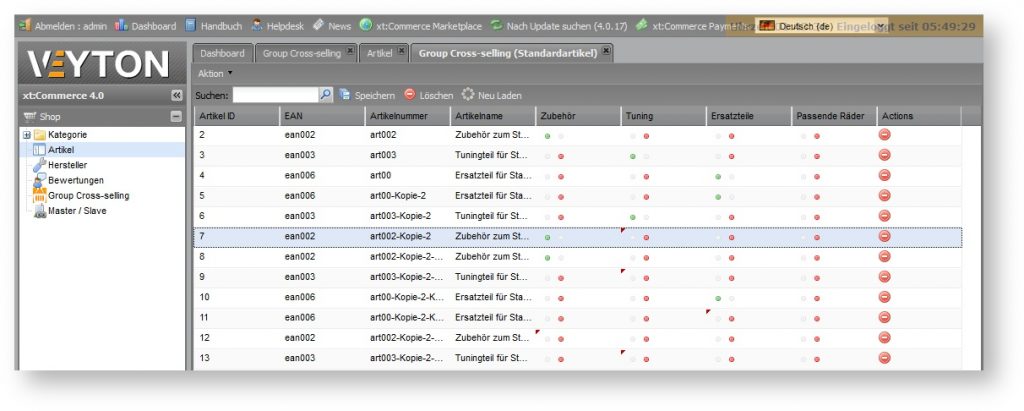1024x411 pixels.
Task: Select Master / Slave in sidebar
Action: pyautogui.click(x=76, y=211)
